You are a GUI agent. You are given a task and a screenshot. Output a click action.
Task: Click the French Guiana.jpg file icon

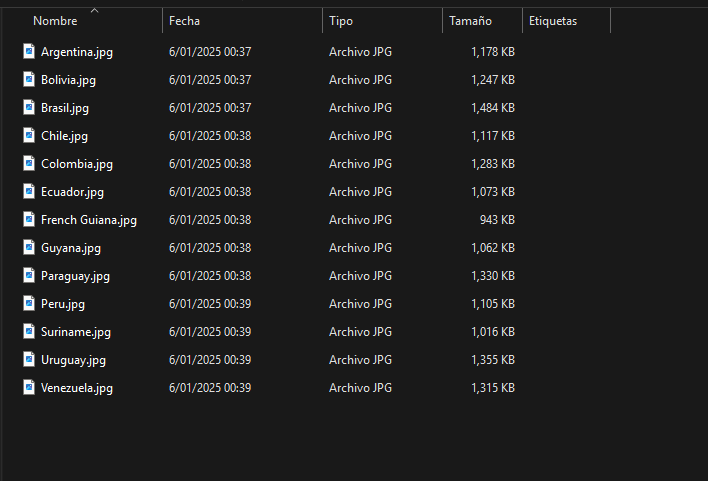point(29,219)
